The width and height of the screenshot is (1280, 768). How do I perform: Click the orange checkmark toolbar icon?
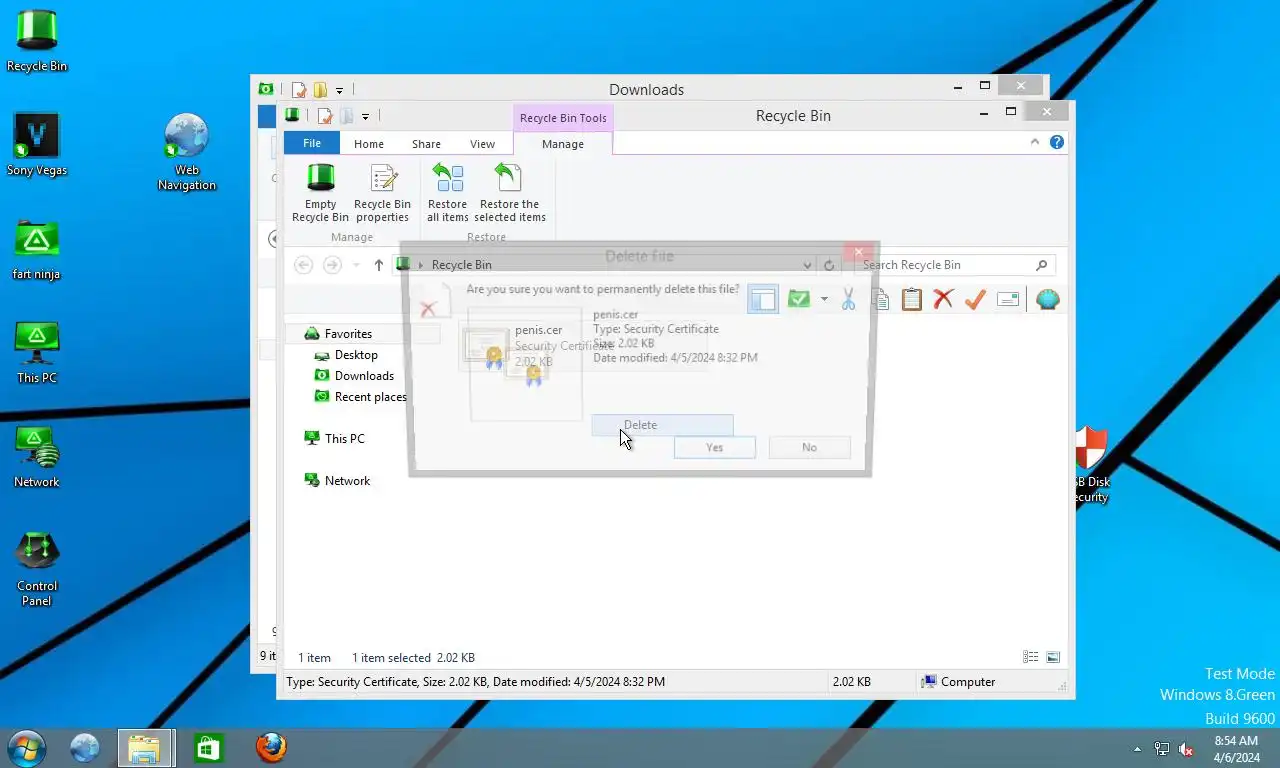975,299
